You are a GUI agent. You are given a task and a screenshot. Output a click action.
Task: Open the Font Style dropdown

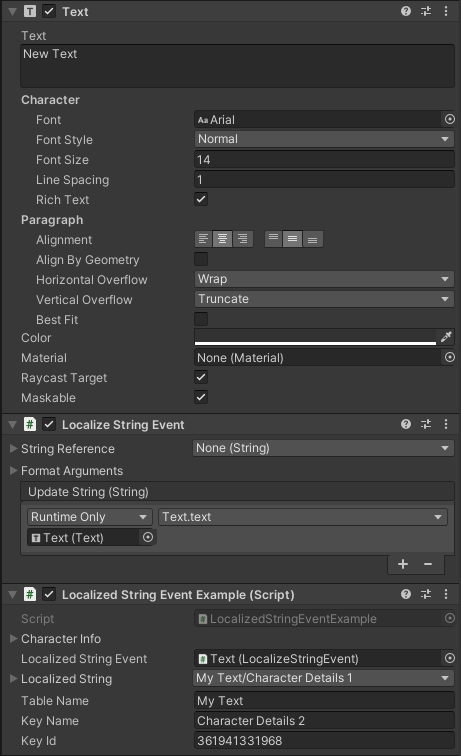(x=324, y=139)
